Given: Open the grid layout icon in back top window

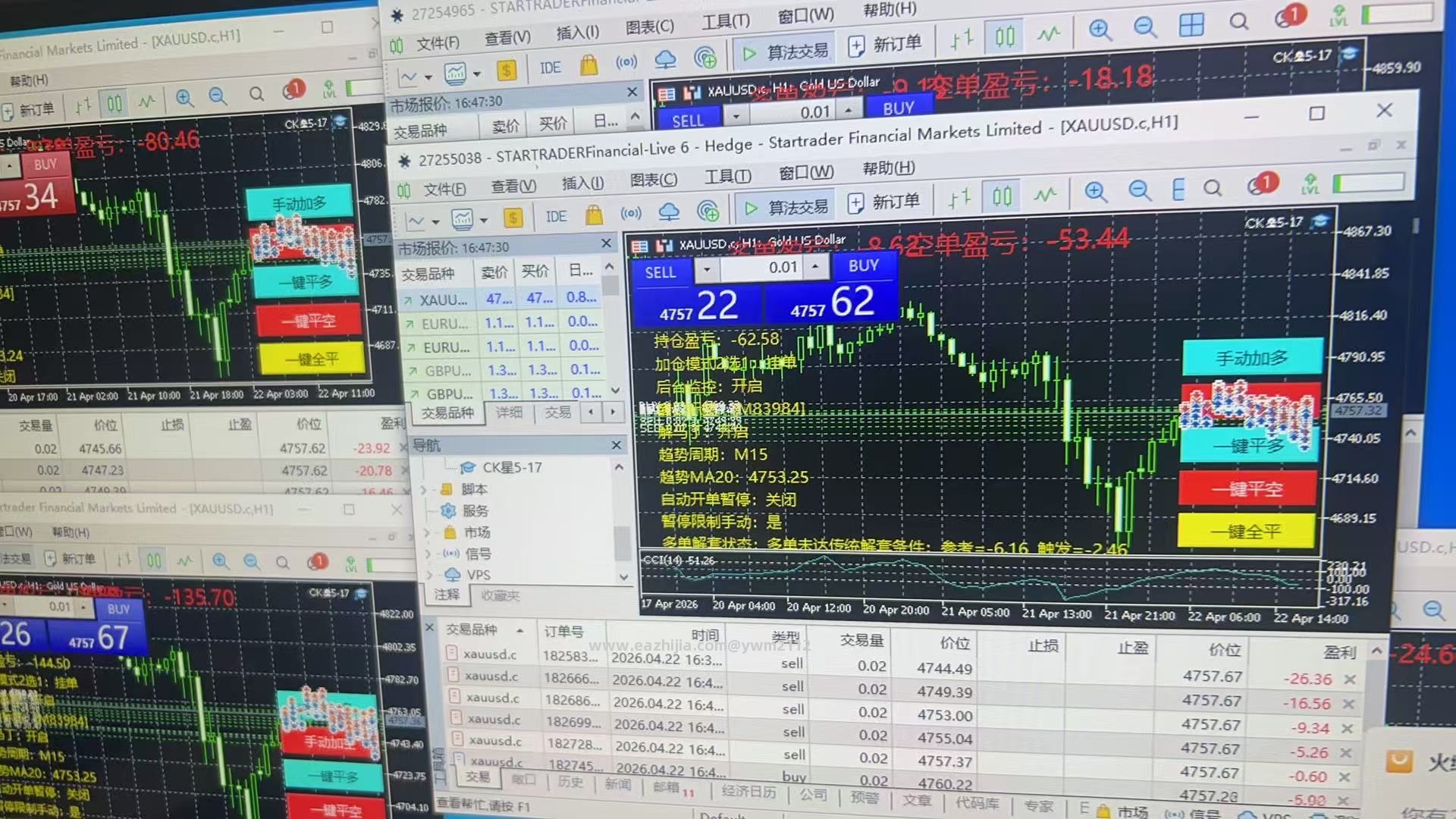Looking at the screenshot, I should [x=1191, y=26].
